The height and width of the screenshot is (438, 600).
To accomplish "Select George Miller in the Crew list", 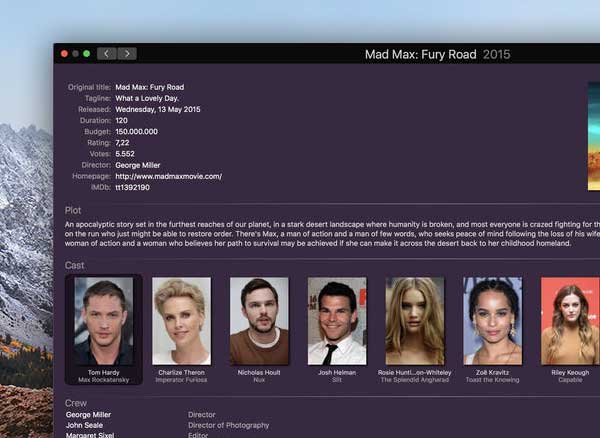I will point(88,413).
